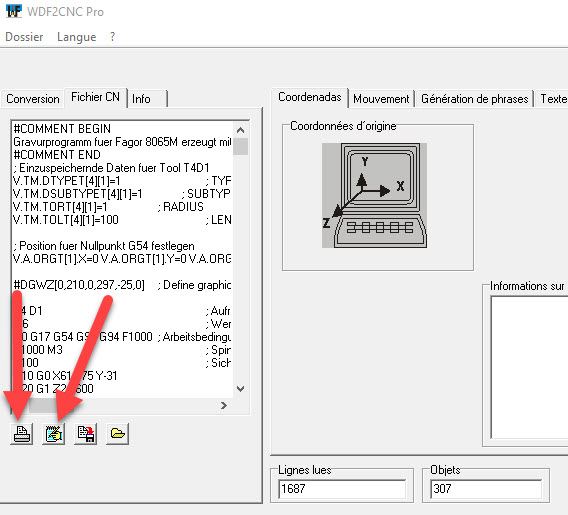568x515 pixels.
Task: Open the Langue menu
Action: coord(77,37)
